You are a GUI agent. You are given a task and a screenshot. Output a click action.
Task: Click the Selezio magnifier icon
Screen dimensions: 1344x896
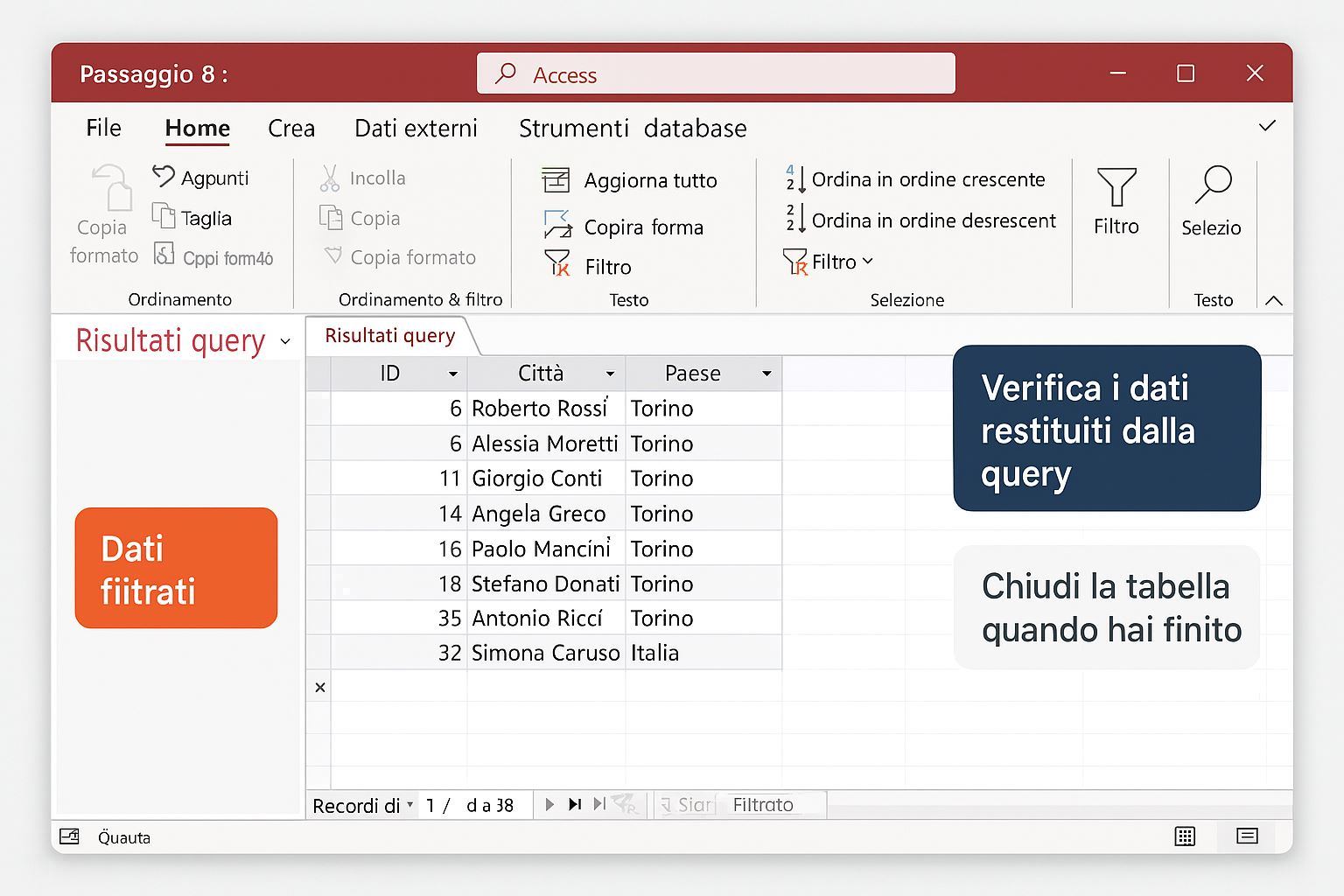click(x=1212, y=185)
